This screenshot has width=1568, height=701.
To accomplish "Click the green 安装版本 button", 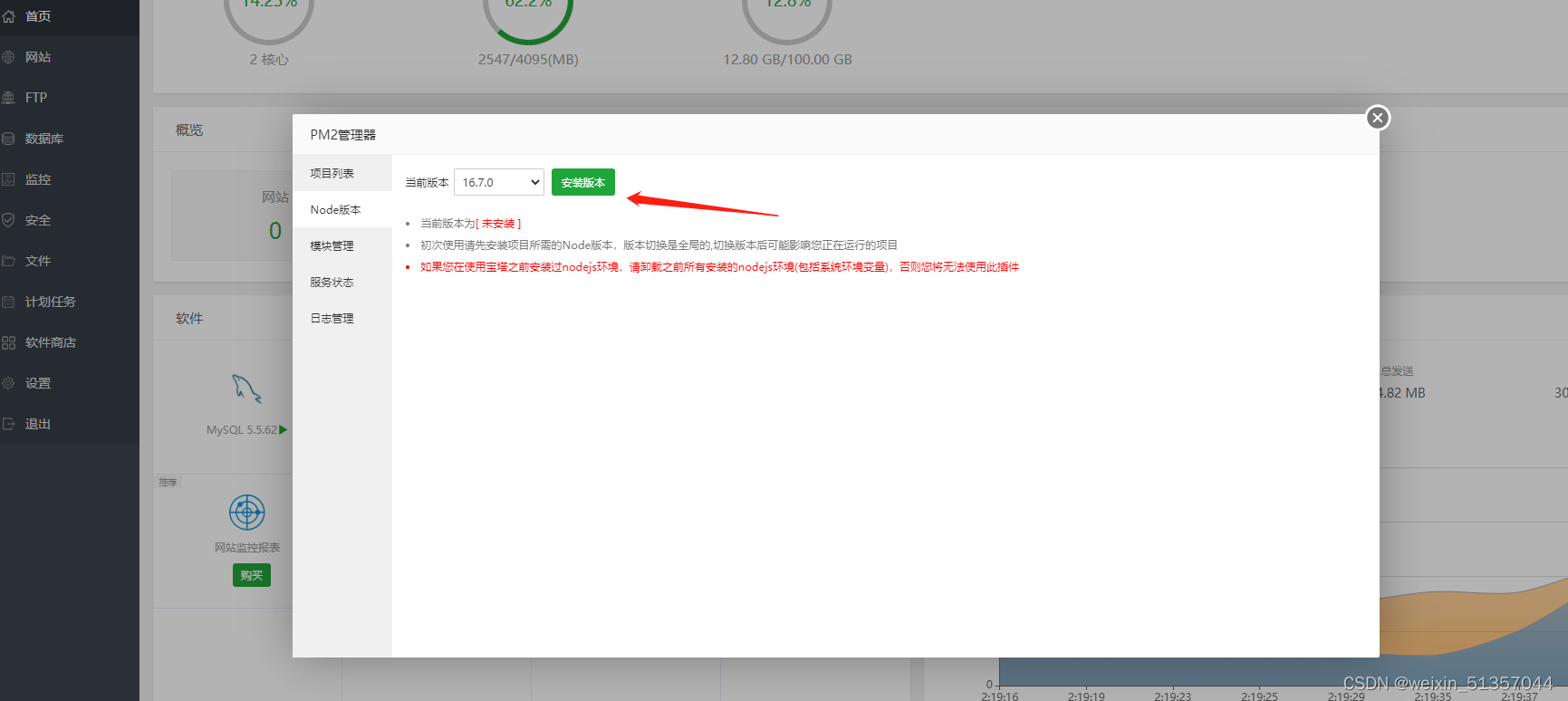I will pyautogui.click(x=583, y=182).
